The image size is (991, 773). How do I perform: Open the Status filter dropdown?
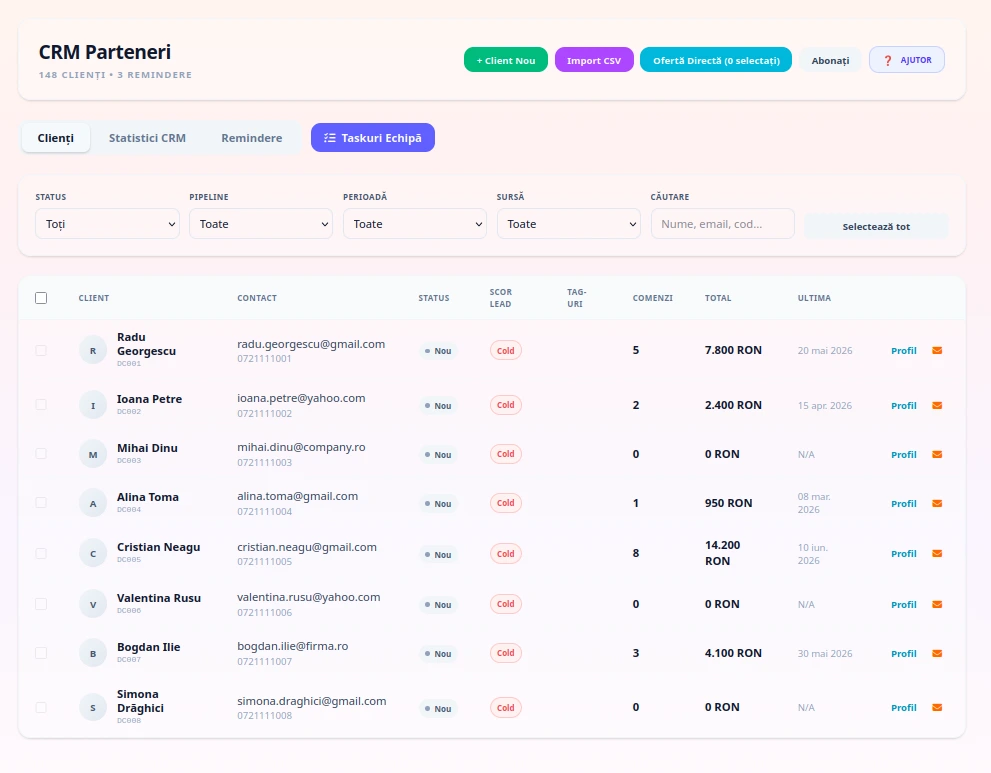tap(107, 224)
